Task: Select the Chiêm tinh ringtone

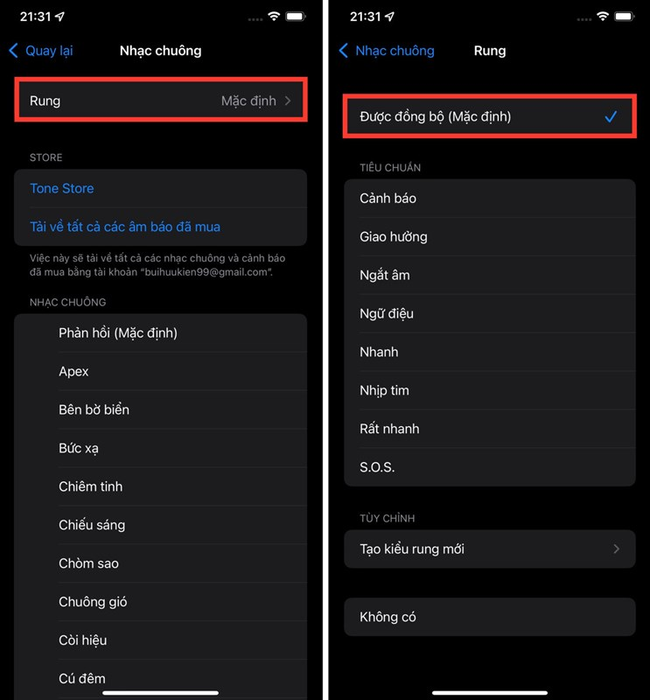Action: pos(161,487)
